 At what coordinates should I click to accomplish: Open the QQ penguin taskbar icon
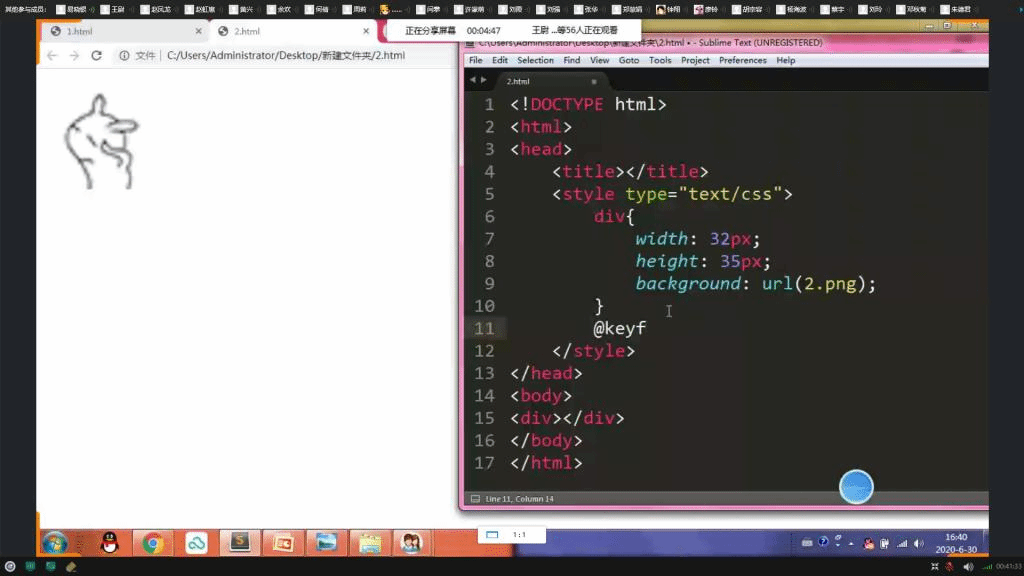(x=110, y=543)
